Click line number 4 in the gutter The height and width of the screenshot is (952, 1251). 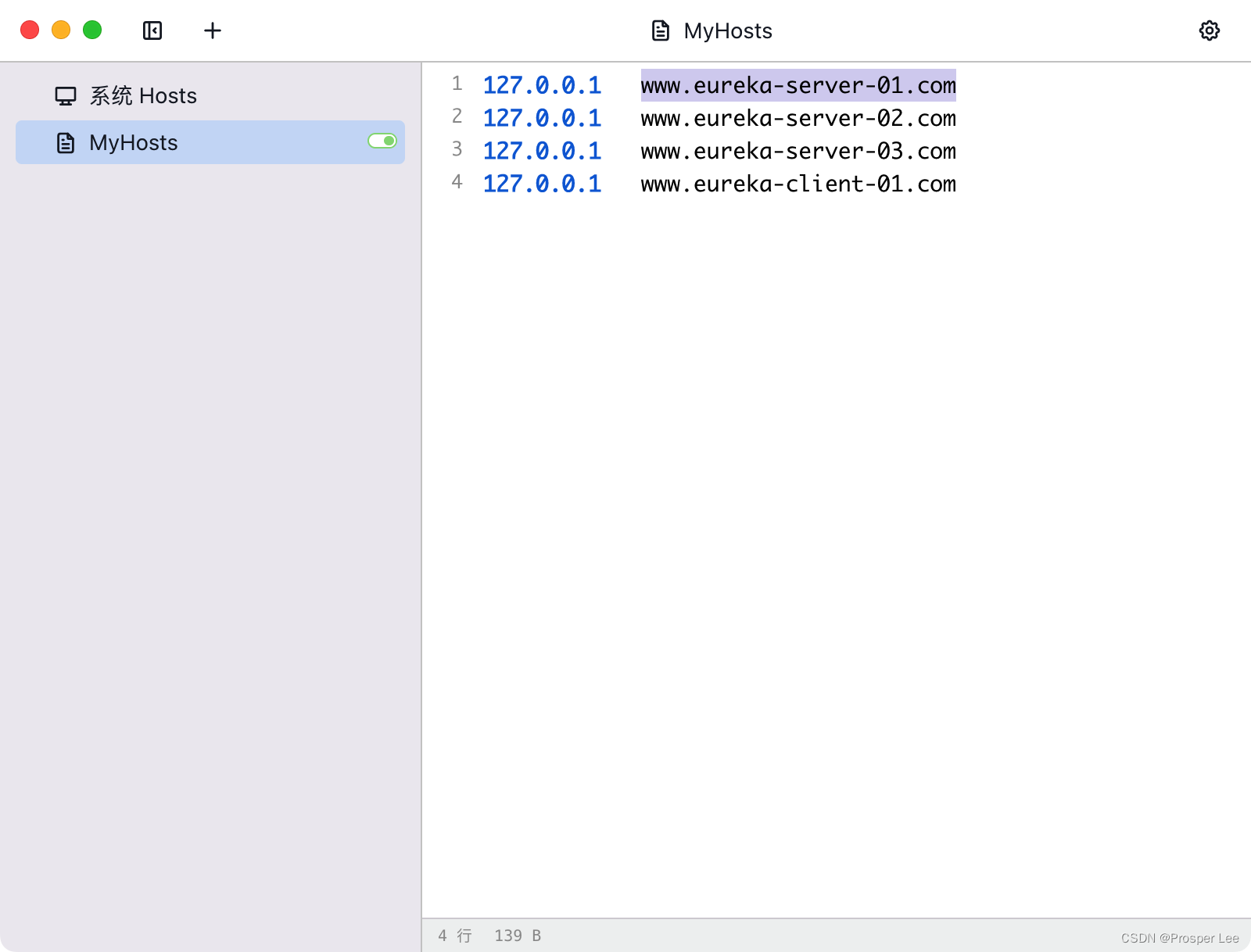(457, 182)
